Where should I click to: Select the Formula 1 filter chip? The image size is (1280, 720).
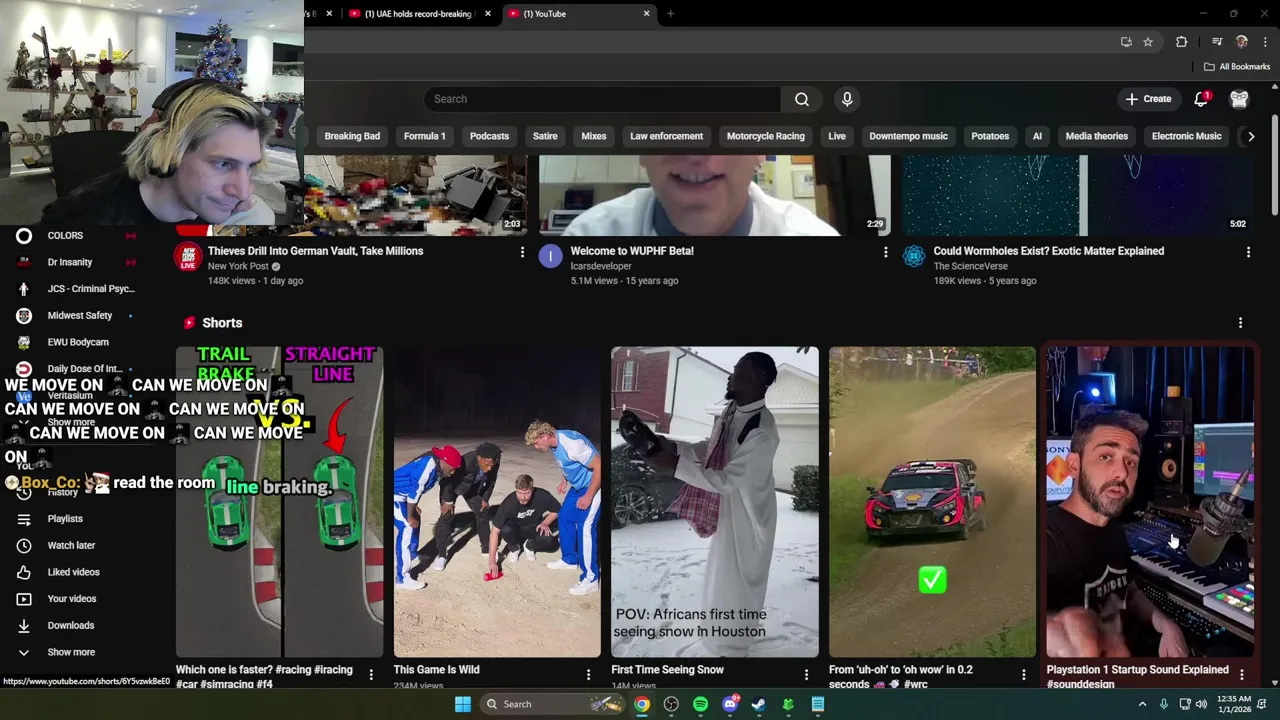tap(424, 136)
